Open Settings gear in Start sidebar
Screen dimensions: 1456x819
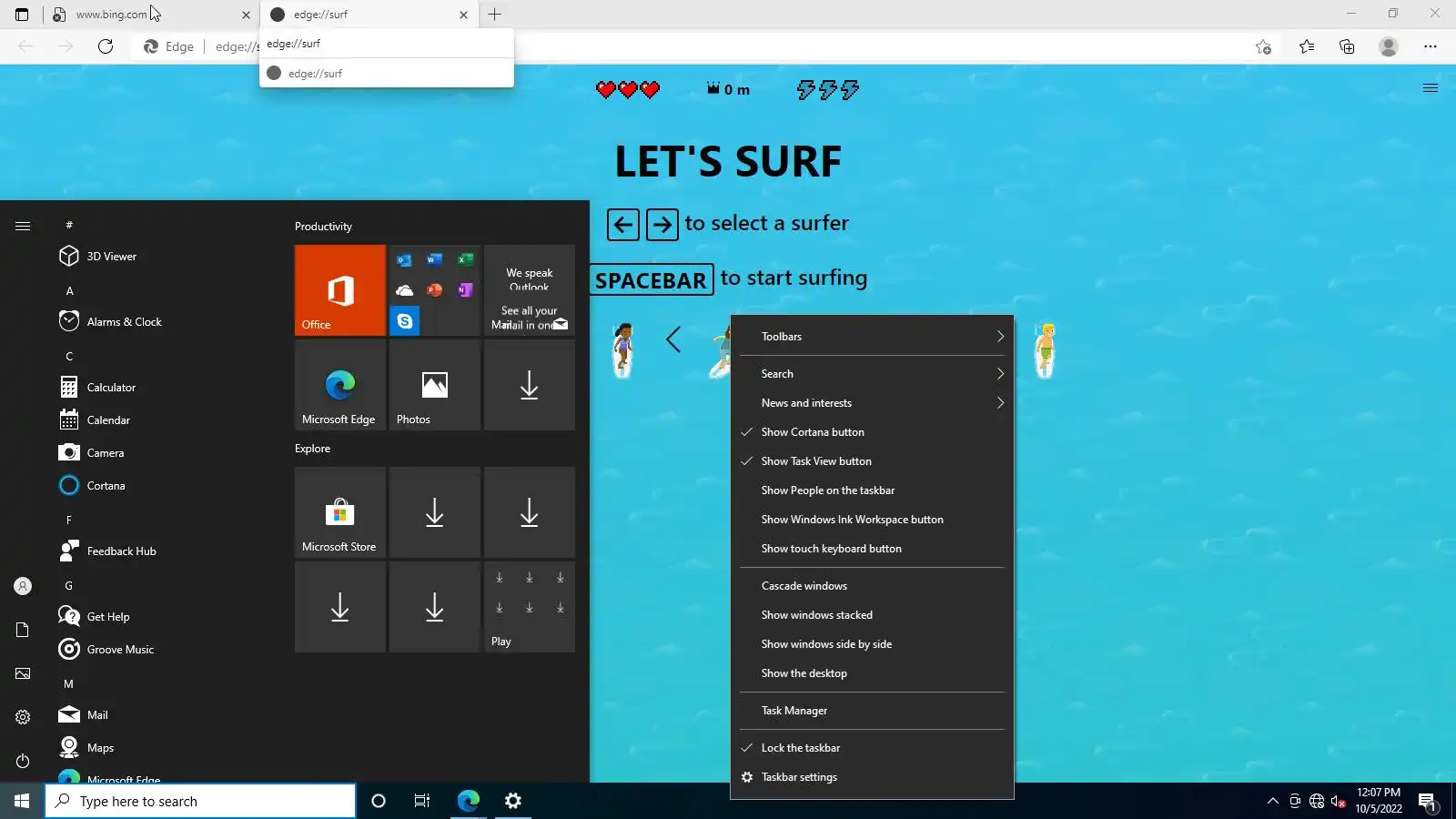[x=23, y=717]
